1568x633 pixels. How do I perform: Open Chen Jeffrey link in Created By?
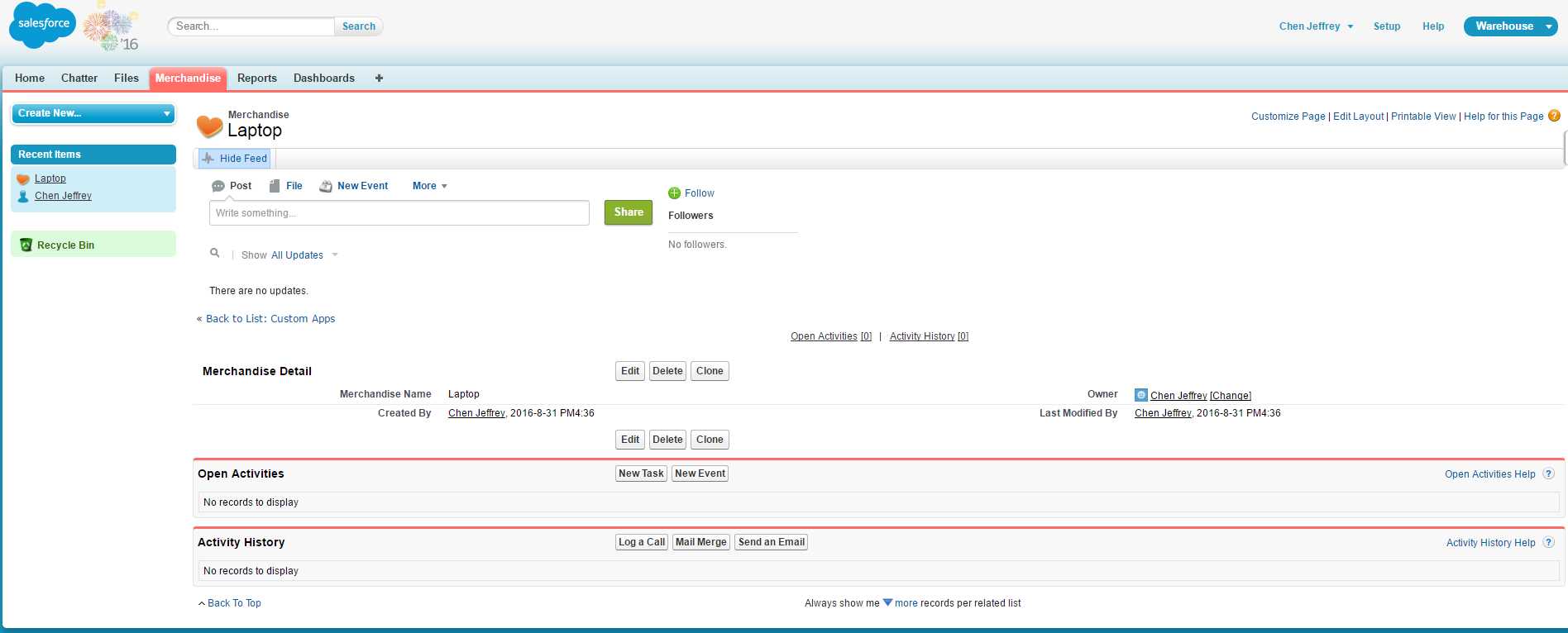[476, 413]
